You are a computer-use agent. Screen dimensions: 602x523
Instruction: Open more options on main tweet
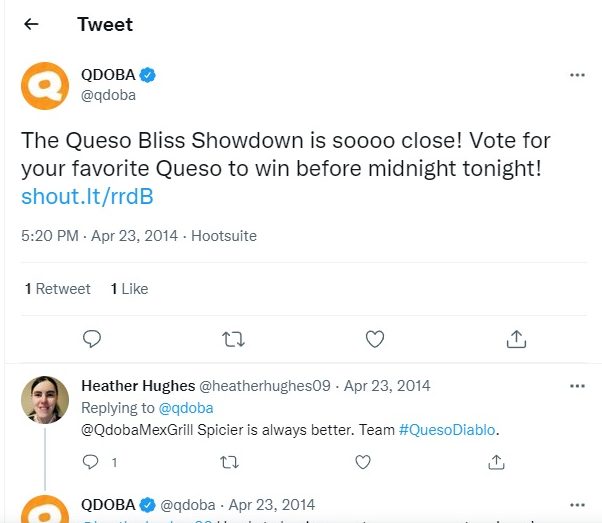pos(577,75)
